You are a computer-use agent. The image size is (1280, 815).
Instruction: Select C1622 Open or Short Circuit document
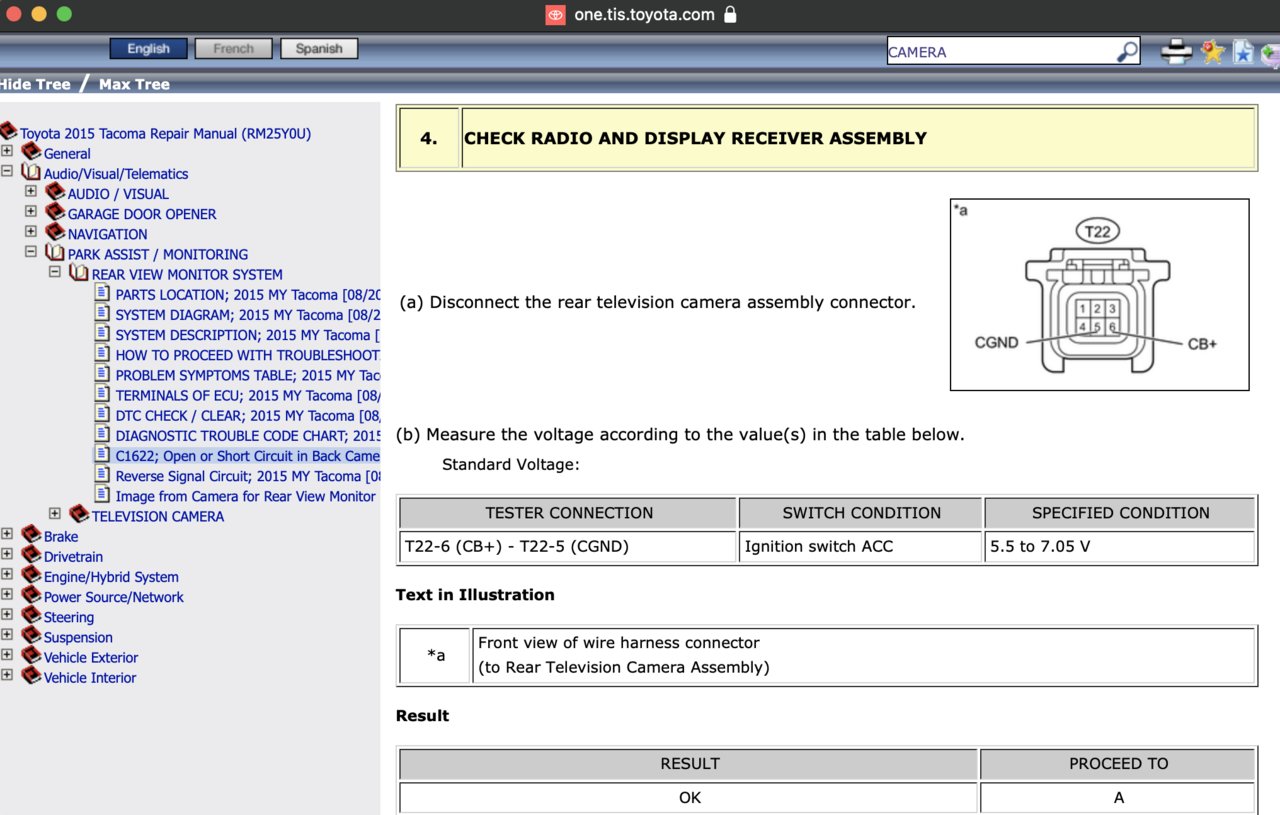[x=247, y=456]
